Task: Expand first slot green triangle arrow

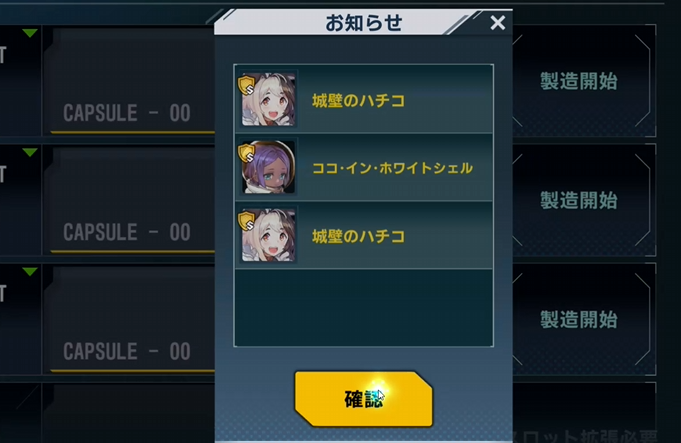Action: coord(30,33)
